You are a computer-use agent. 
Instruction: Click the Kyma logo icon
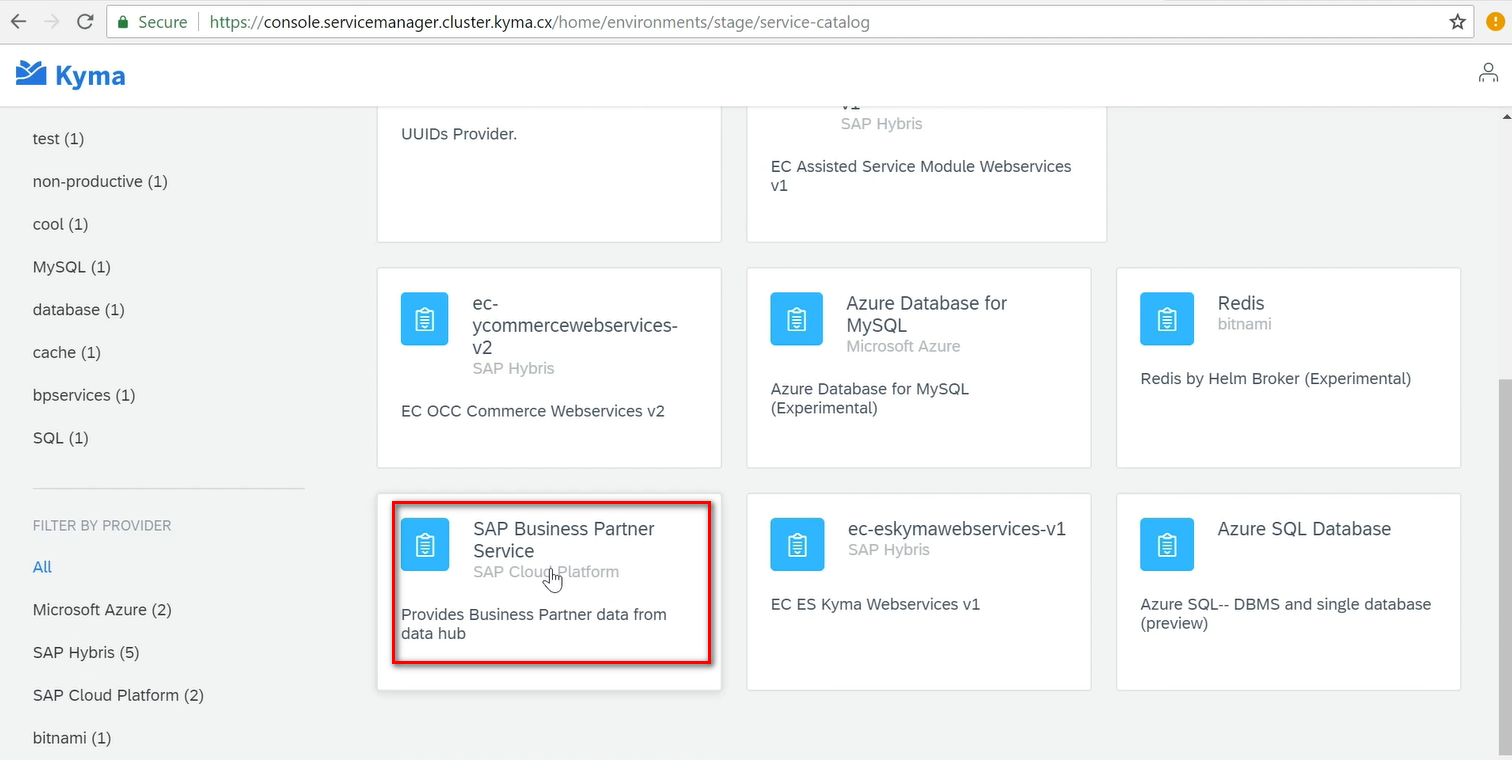32,74
